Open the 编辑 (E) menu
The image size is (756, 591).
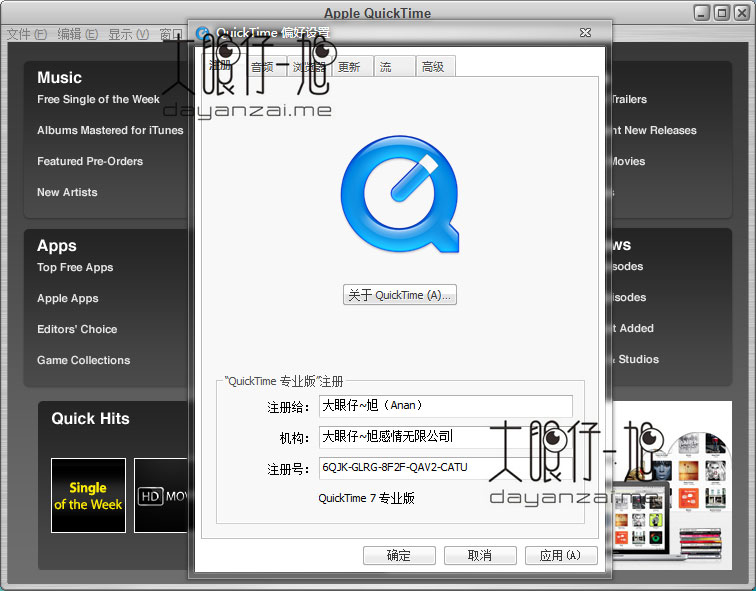(78, 34)
